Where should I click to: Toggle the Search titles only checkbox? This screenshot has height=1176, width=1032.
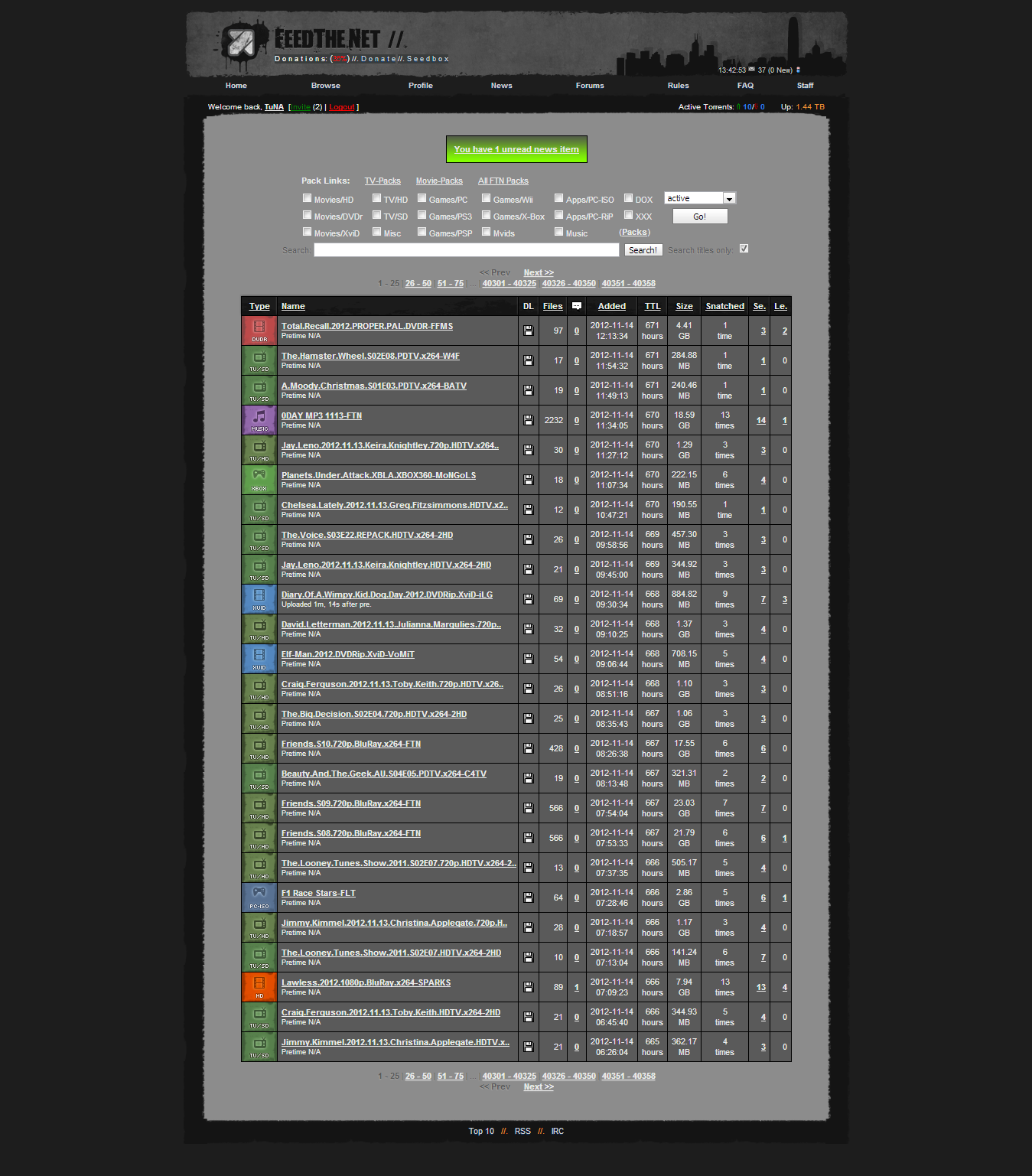[744, 249]
